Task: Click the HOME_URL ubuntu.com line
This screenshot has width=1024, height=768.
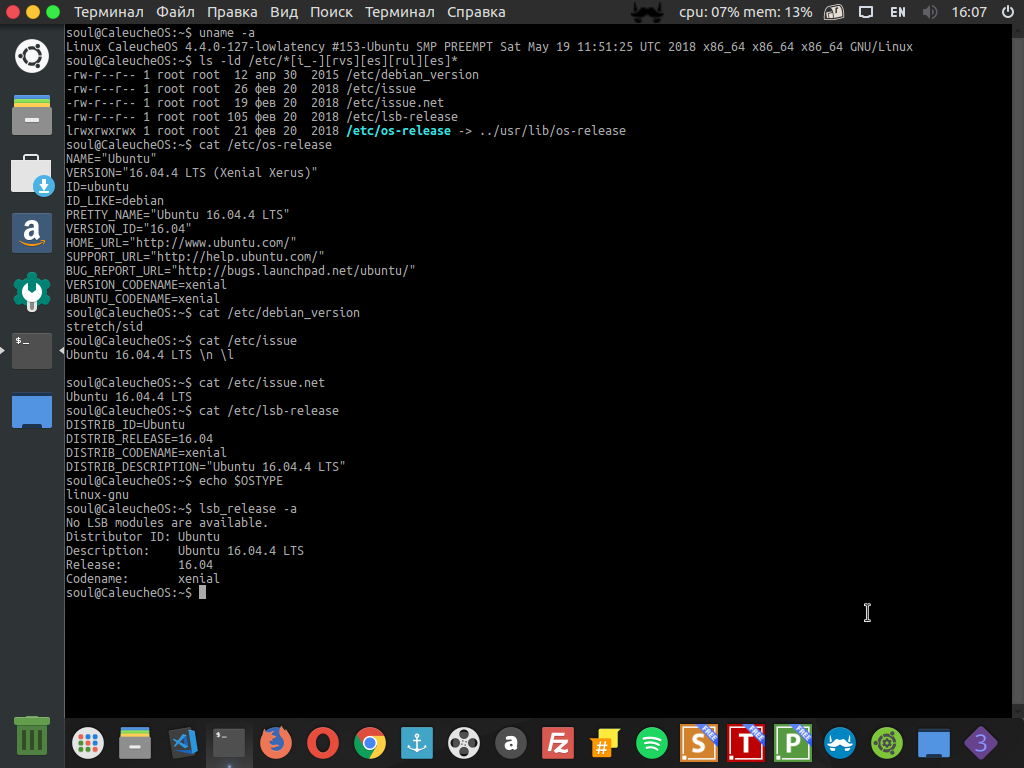Action: [x=181, y=242]
